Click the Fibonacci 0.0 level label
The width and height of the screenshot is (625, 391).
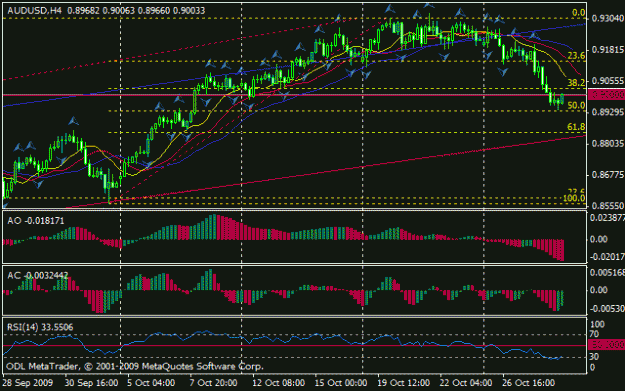point(578,13)
